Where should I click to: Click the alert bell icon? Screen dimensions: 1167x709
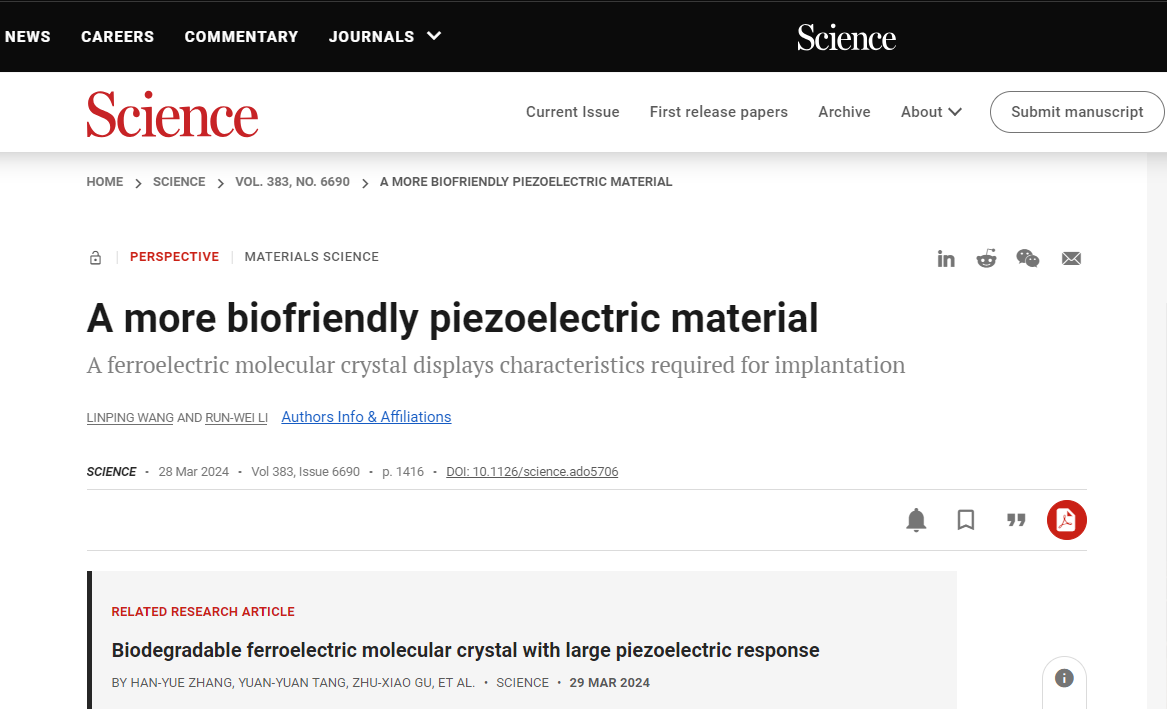pyautogui.click(x=916, y=520)
